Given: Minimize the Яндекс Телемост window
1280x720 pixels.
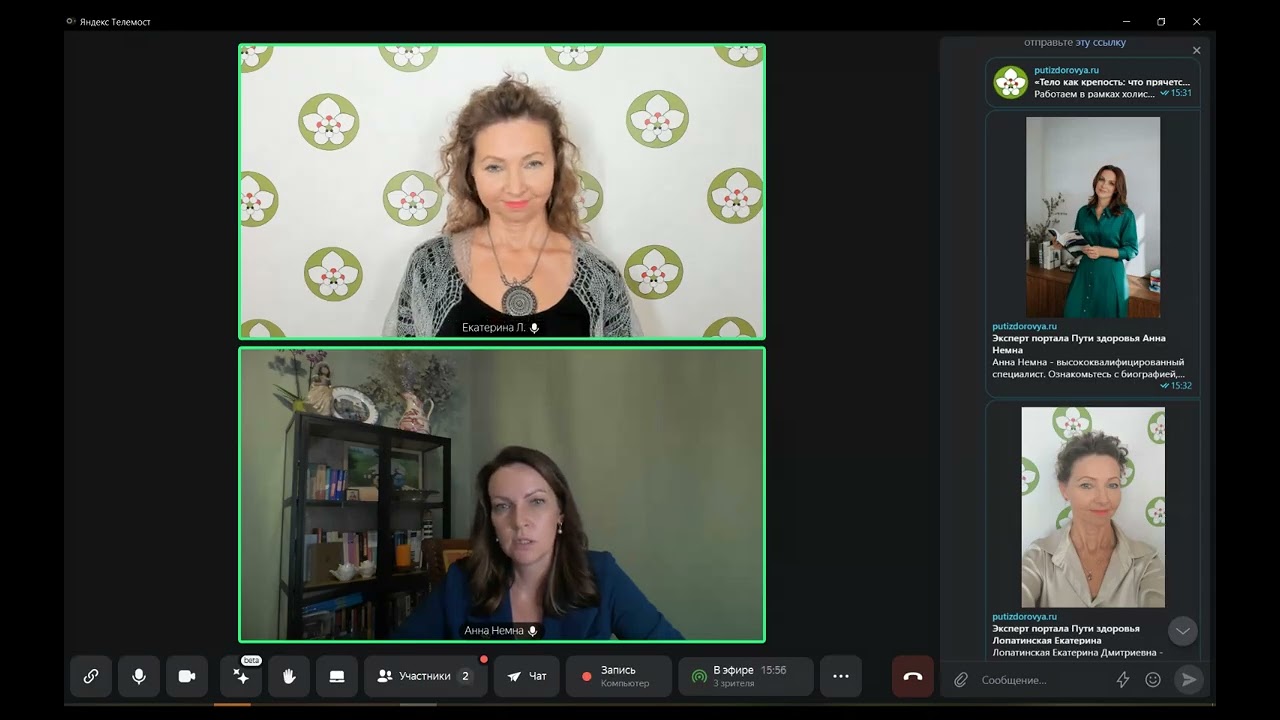Looking at the screenshot, I should click(x=1127, y=22).
